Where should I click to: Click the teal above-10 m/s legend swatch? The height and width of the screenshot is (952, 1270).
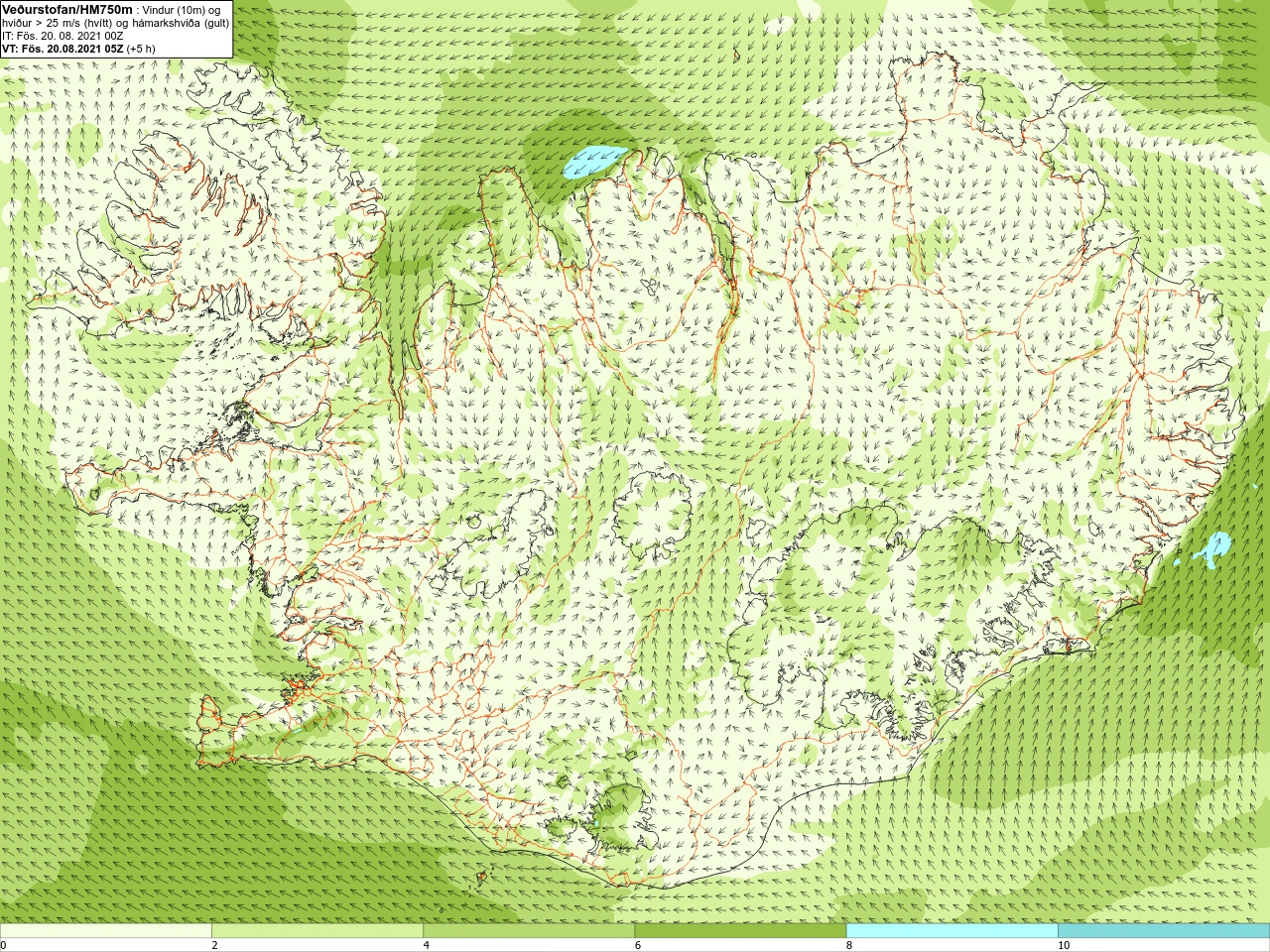tap(1163, 931)
